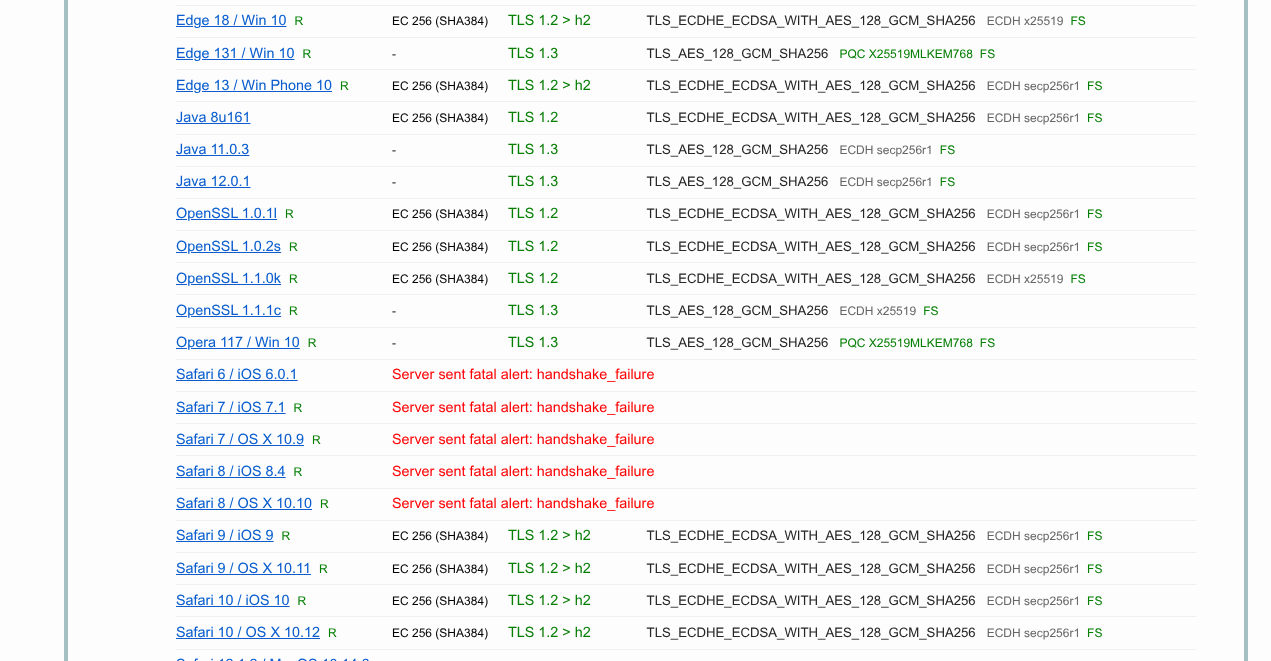Open the Safari 10 / iOS 10 link
Viewport: 1271px width, 661px height.
(233, 600)
